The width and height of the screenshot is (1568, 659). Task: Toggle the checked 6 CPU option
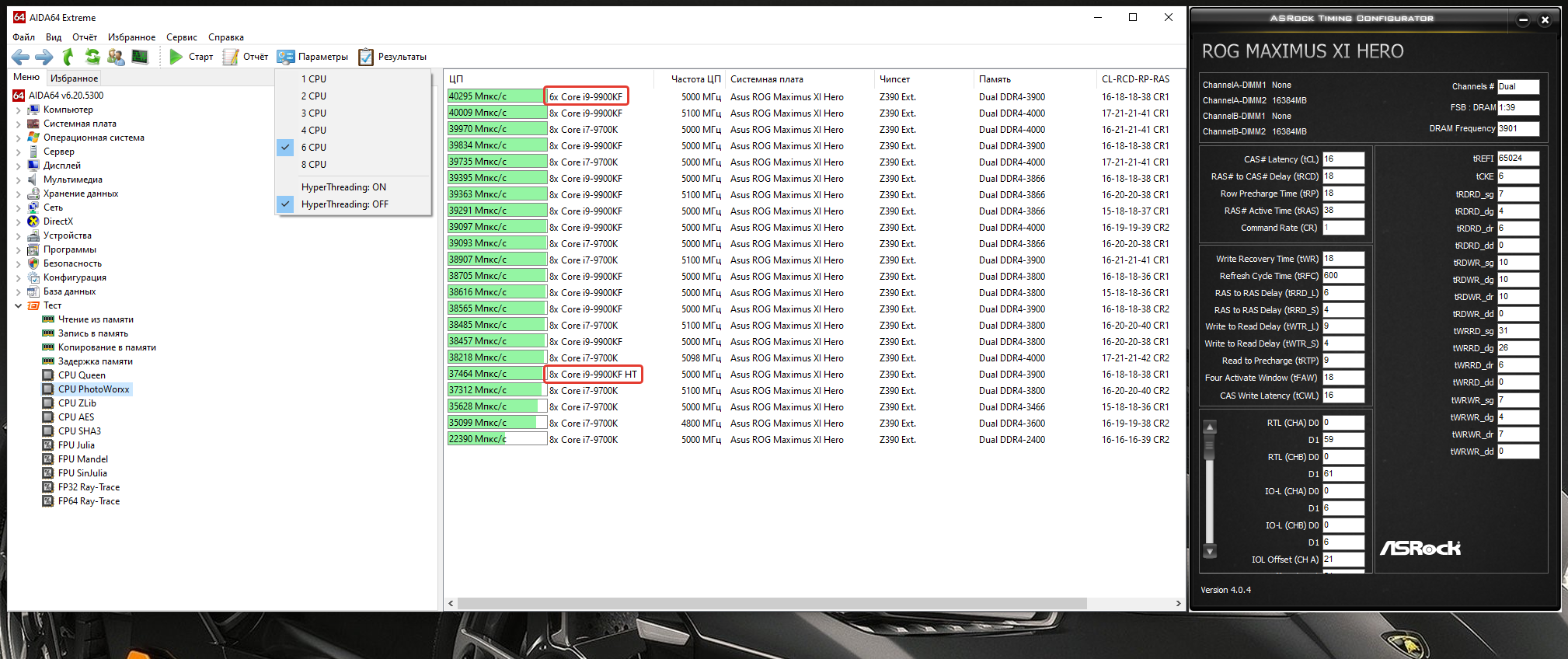click(354, 148)
